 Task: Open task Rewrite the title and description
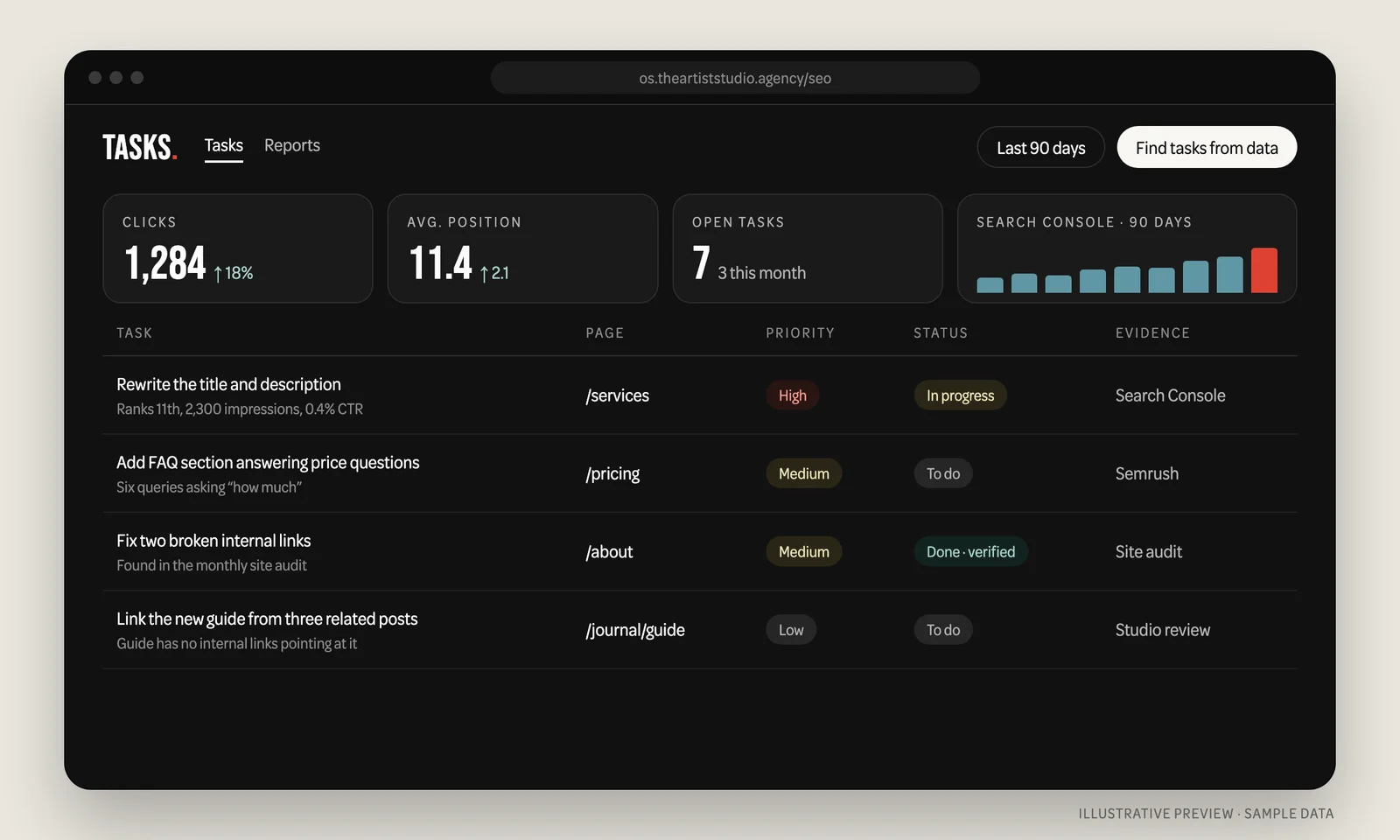point(228,384)
